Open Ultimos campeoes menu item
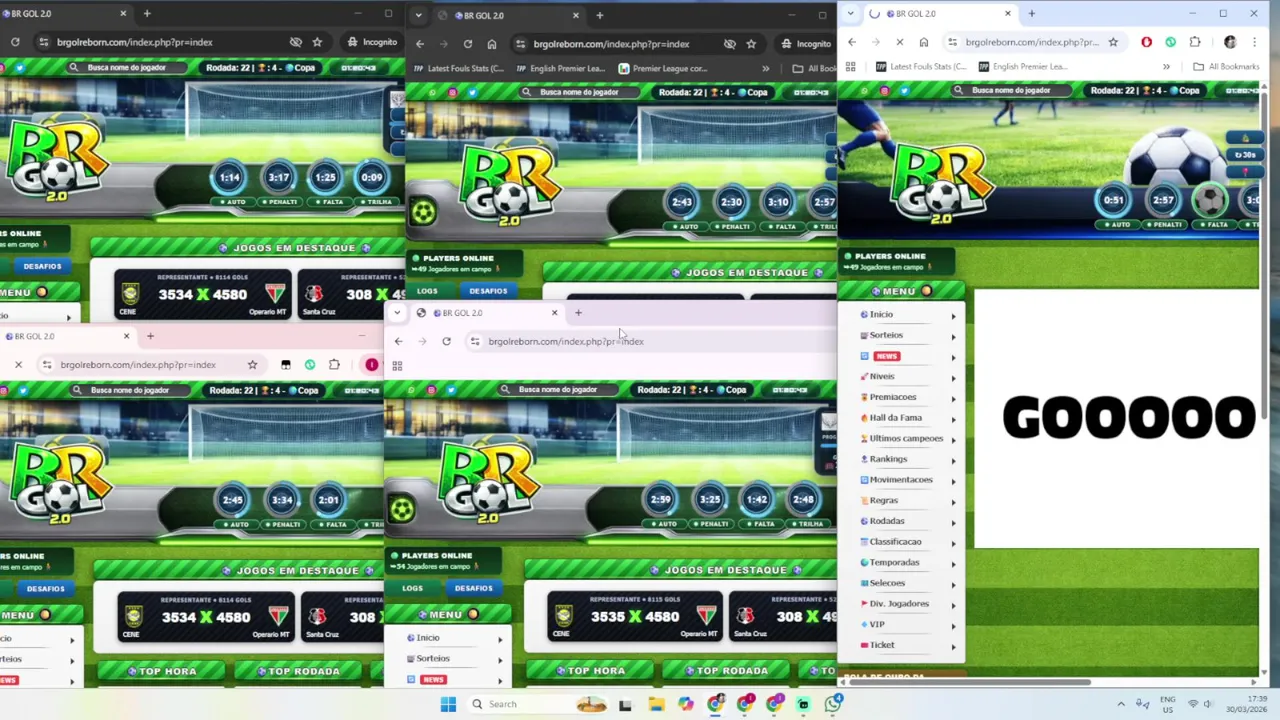Screen dimensions: 1280x720 [x=905, y=438]
